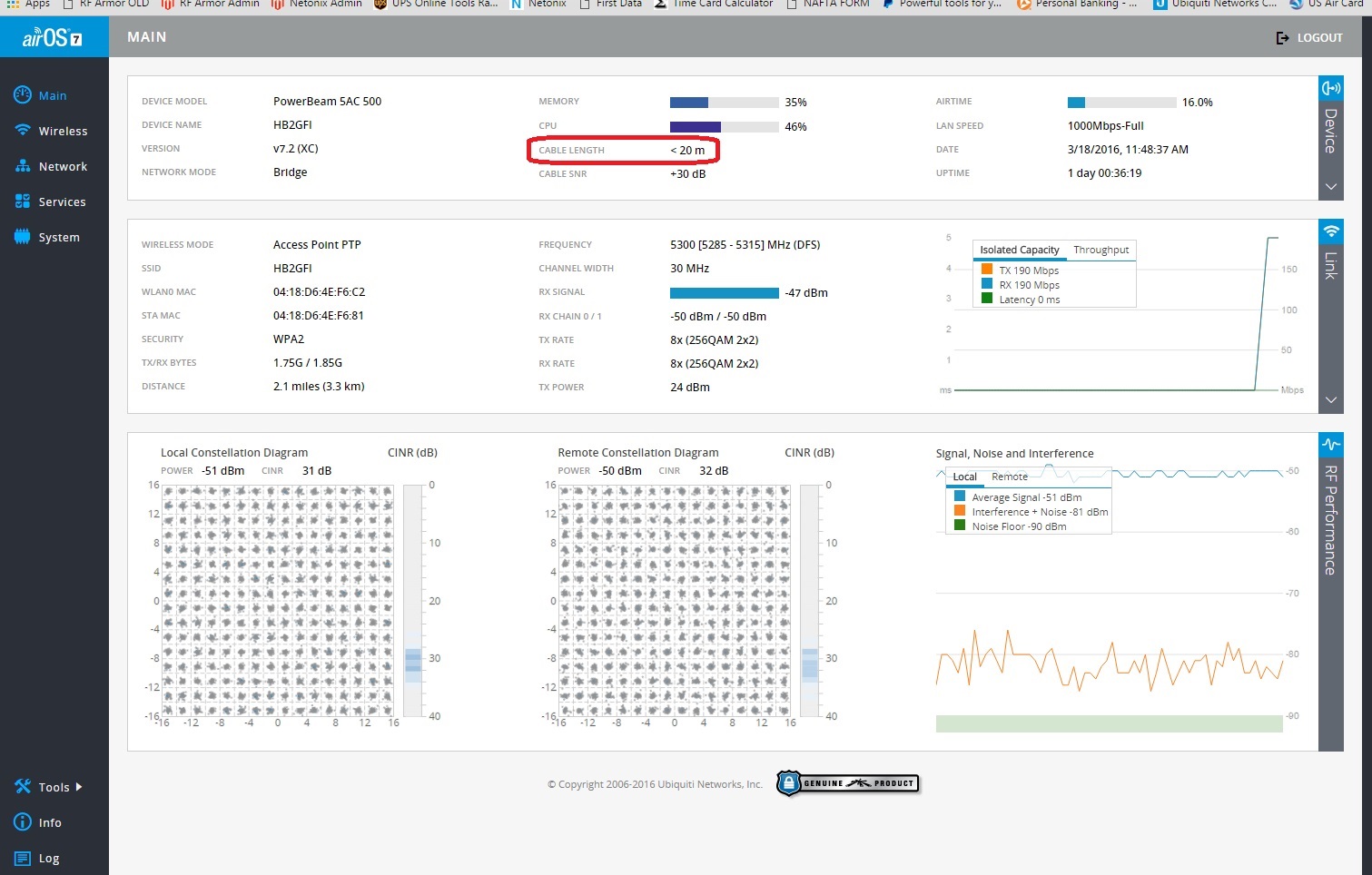Image resolution: width=1372 pixels, height=875 pixels.
Task: Expand the Tools submenu arrow
Action: click(x=79, y=787)
